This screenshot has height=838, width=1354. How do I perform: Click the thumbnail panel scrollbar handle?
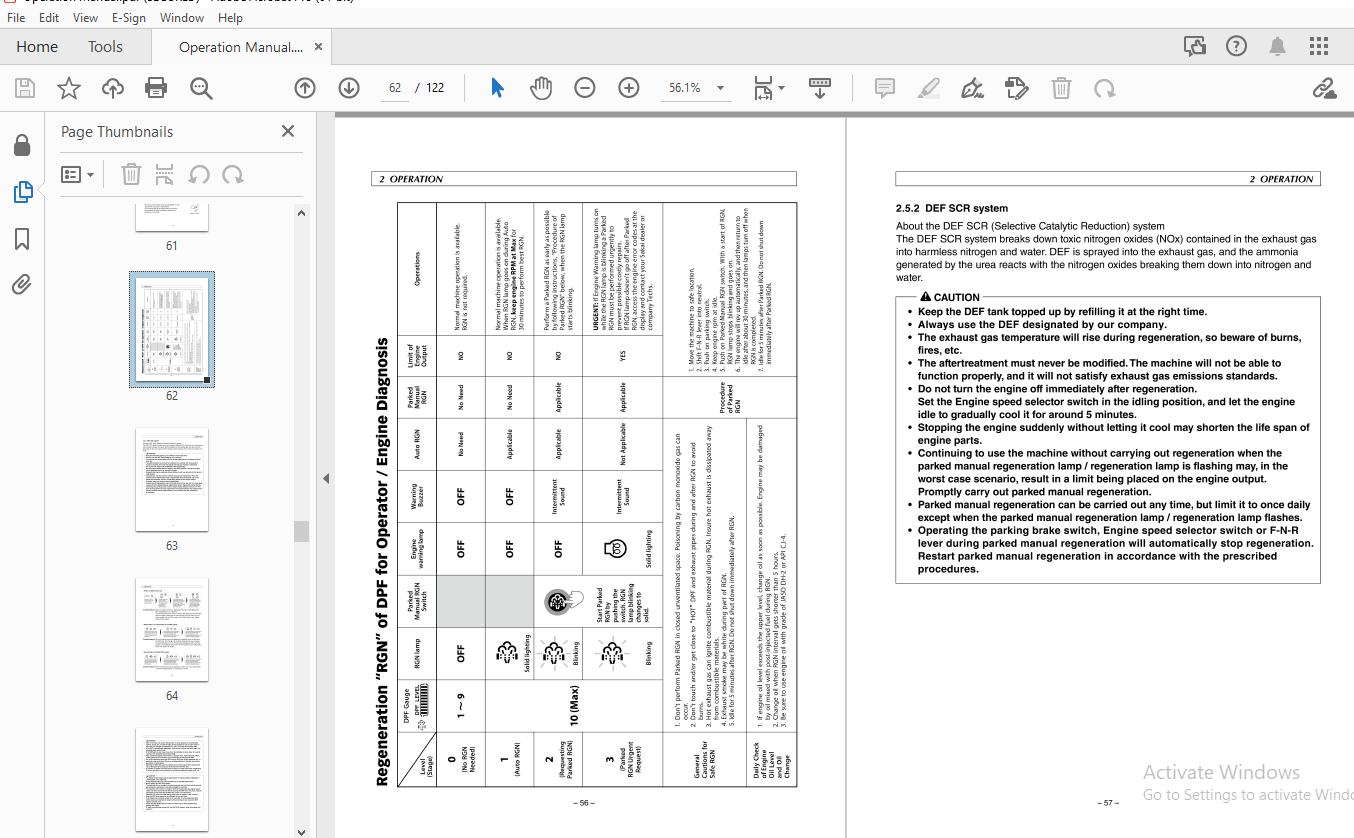coord(301,531)
